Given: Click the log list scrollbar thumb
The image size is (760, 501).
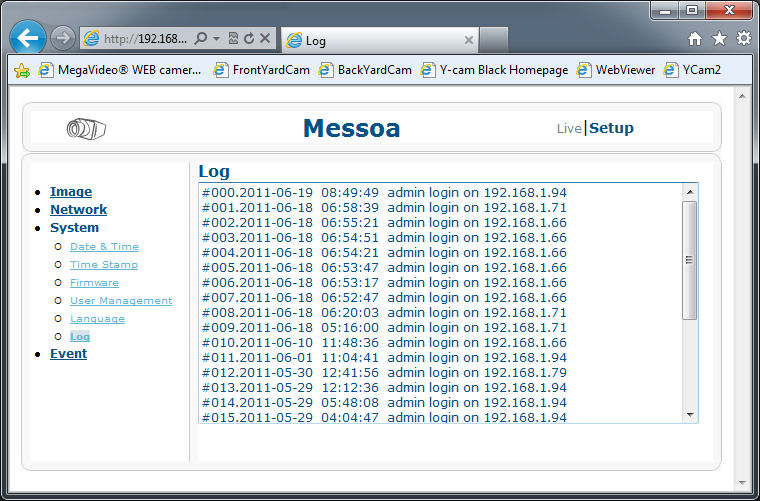Looking at the screenshot, I should click(x=689, y=260).
